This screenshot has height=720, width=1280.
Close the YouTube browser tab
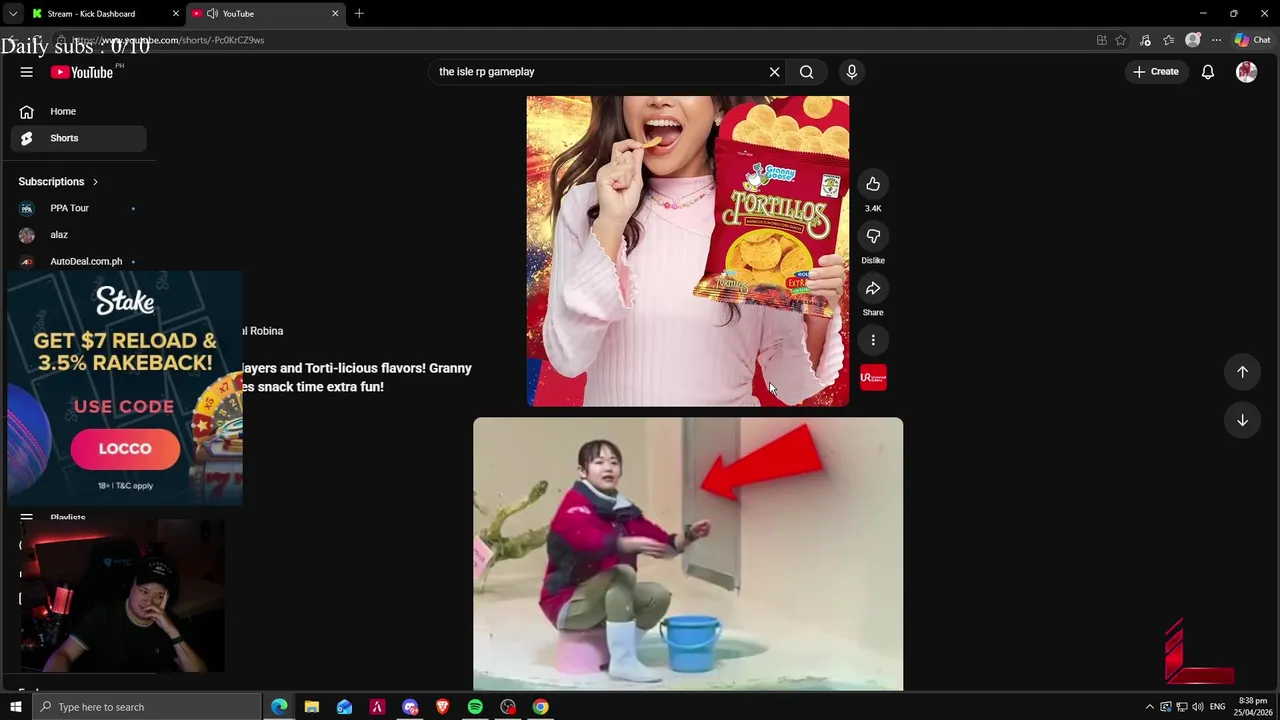coord(335,14)
